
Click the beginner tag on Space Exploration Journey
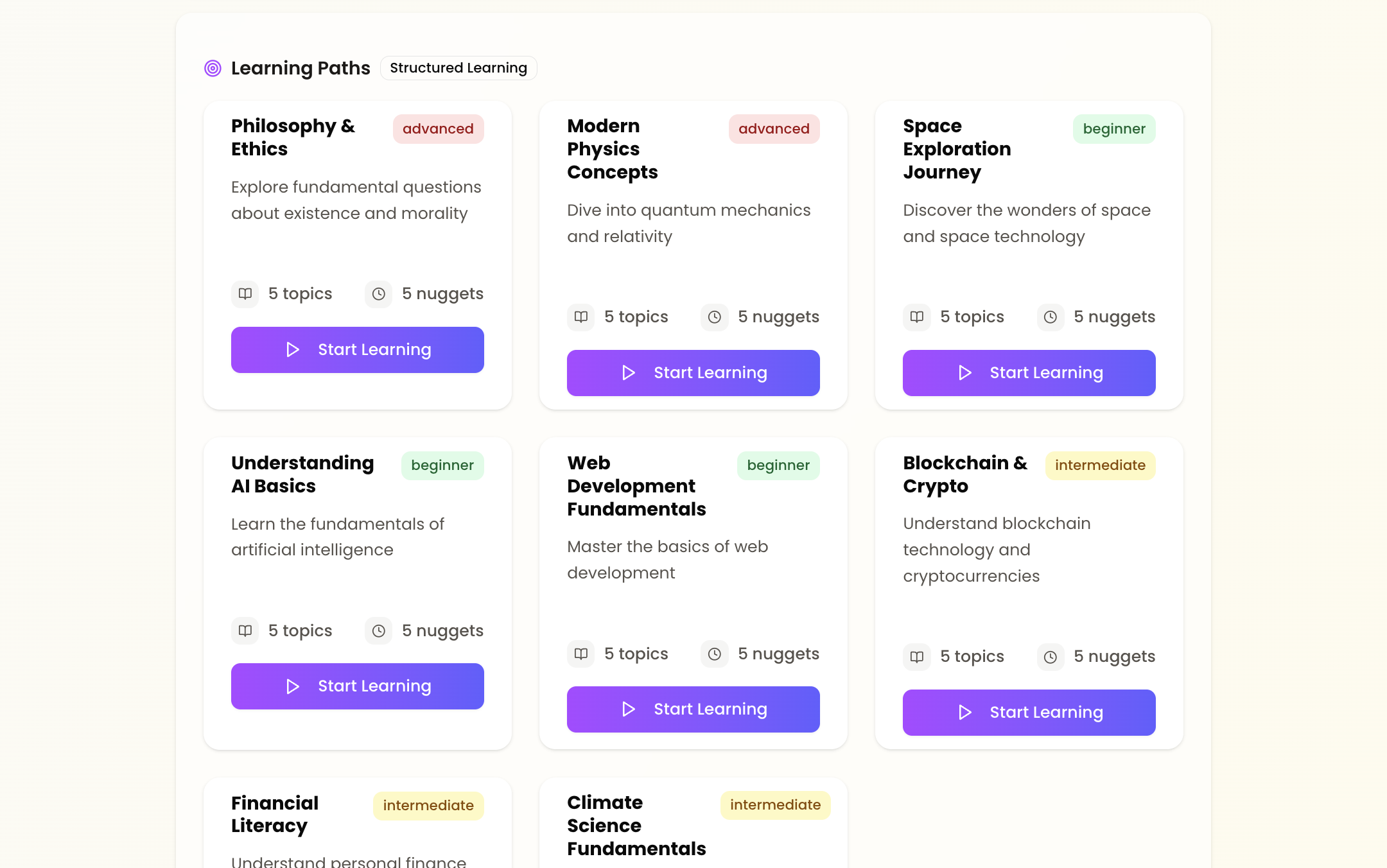click(1114, 129)
